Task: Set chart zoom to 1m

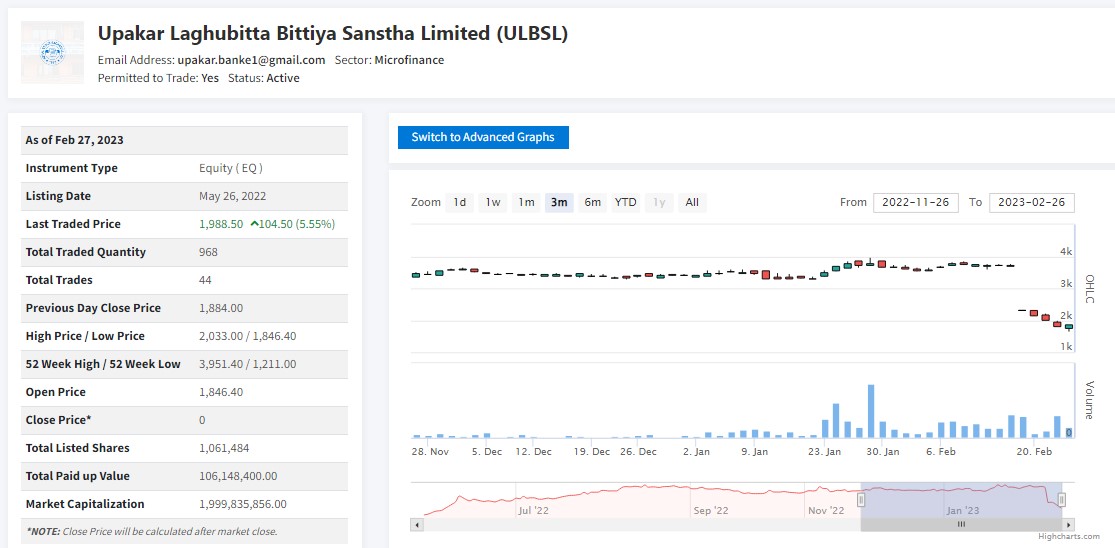Action: (526, 203)
